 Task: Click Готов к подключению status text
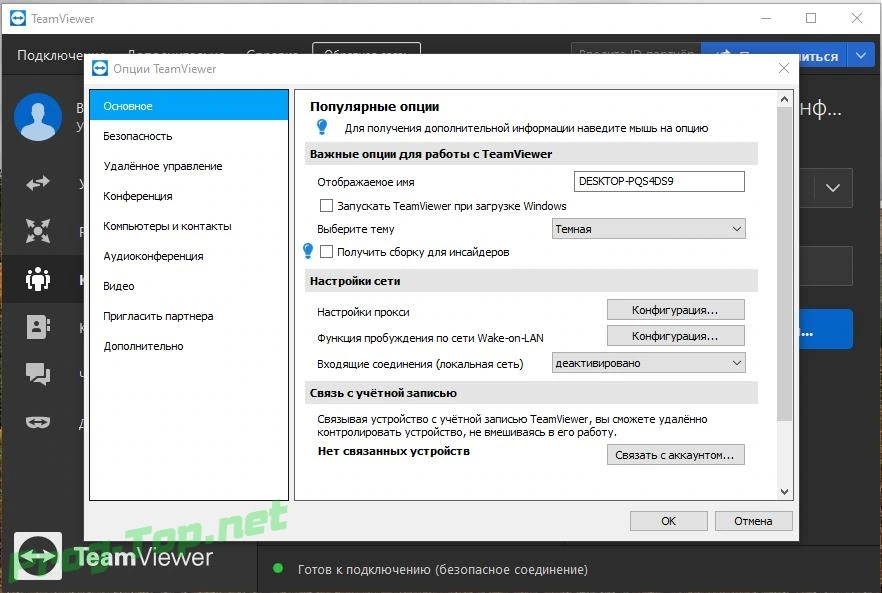(x=443, y=569)
